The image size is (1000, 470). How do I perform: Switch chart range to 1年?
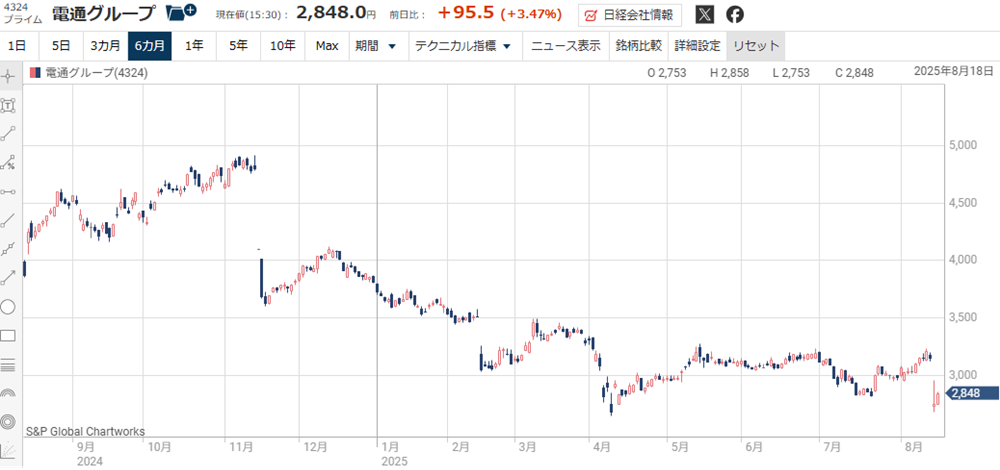click(x=195, y=46)
